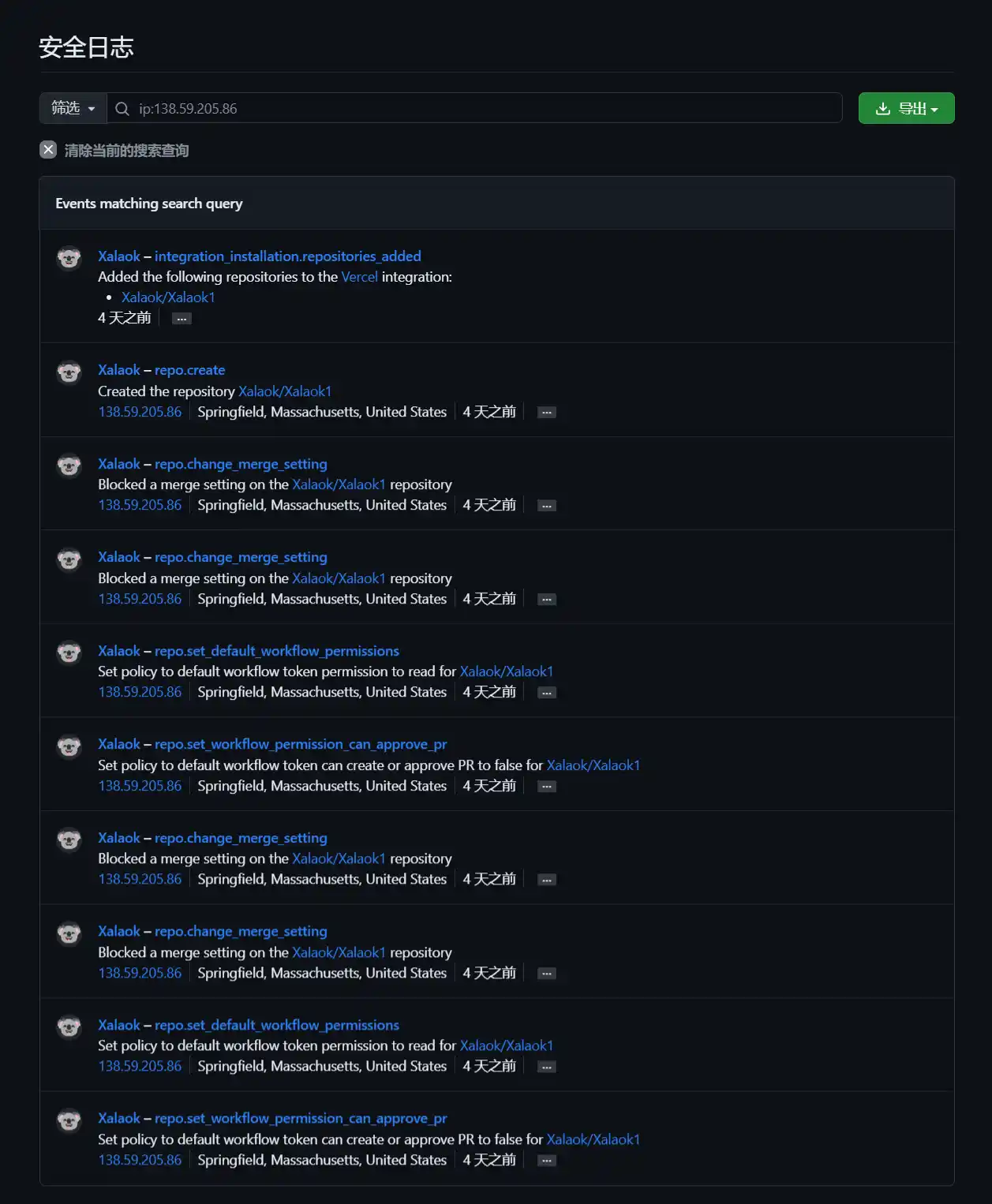Click the Xalaok username link in the first event
This screenshot has width=992, height=1204.
click(118, 256)
